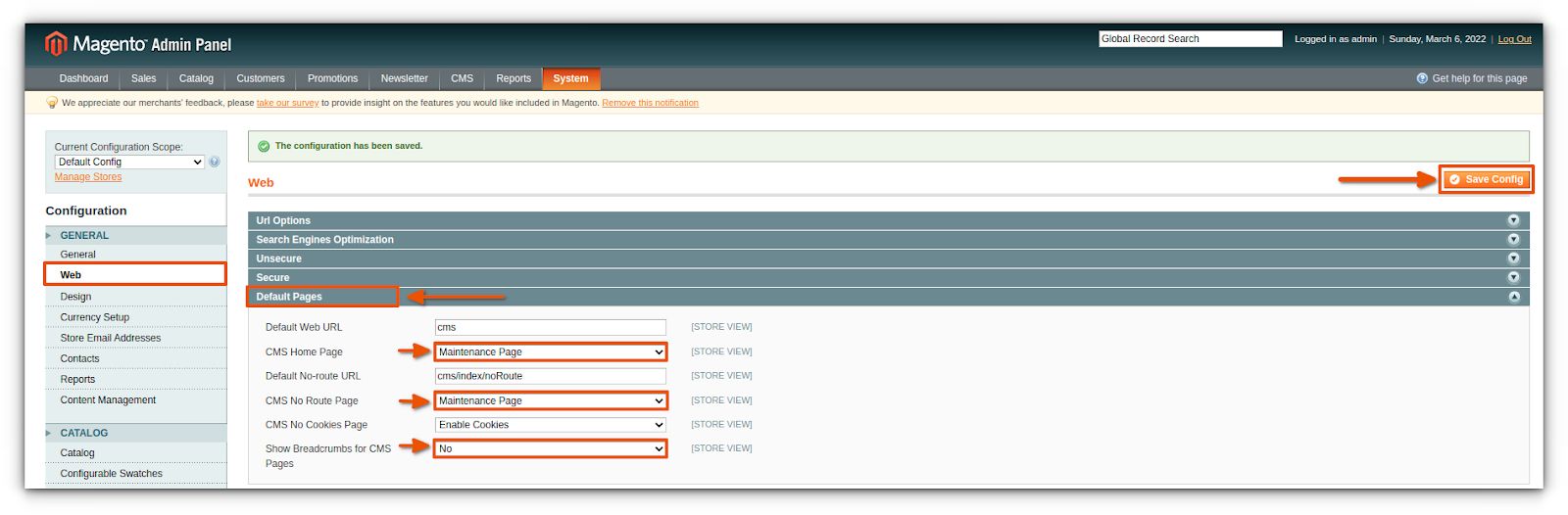This screenshot has height=515, width=1568.
Task: Click the 'Logged in as admin' text
Action: (1335, 39)
